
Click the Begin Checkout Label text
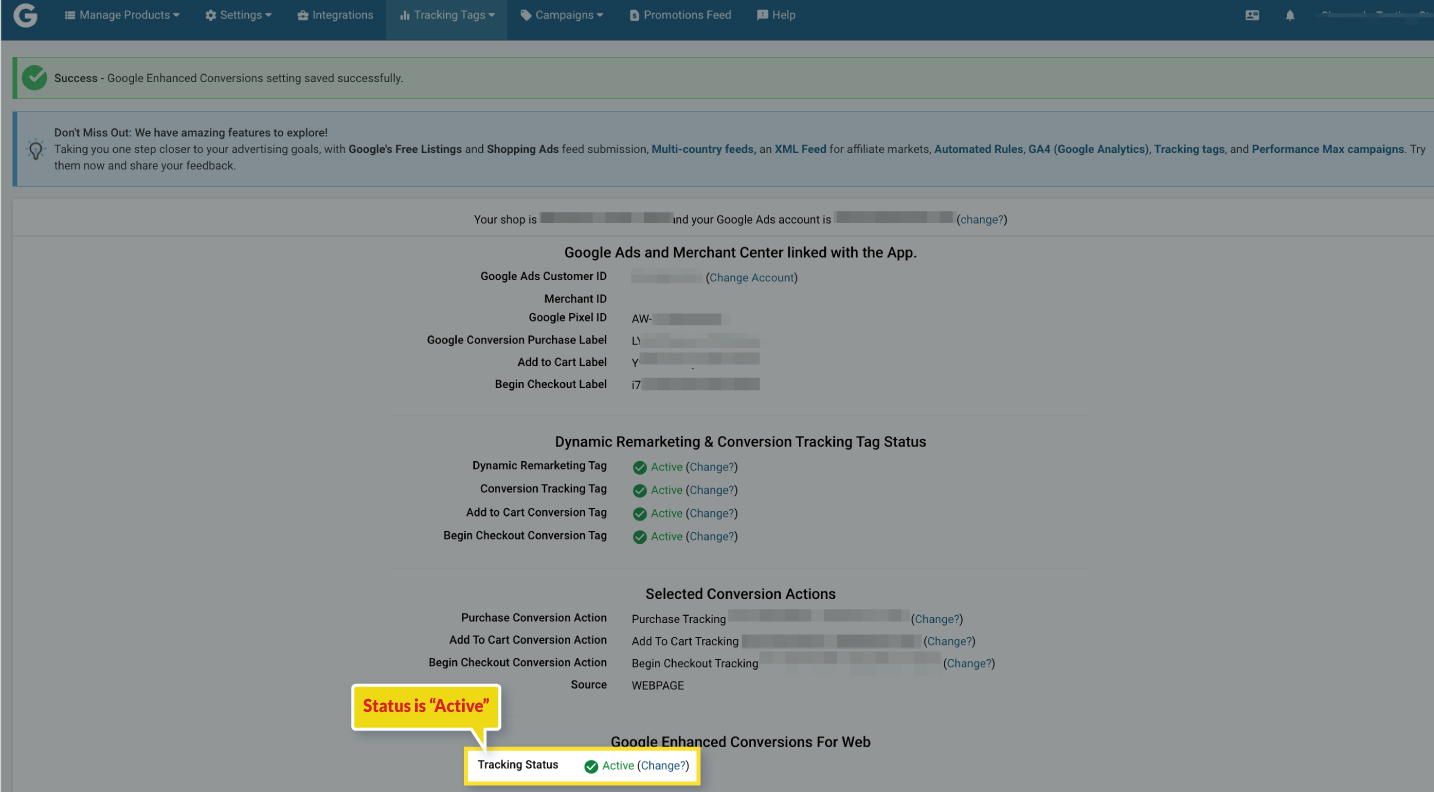point(551,384)
